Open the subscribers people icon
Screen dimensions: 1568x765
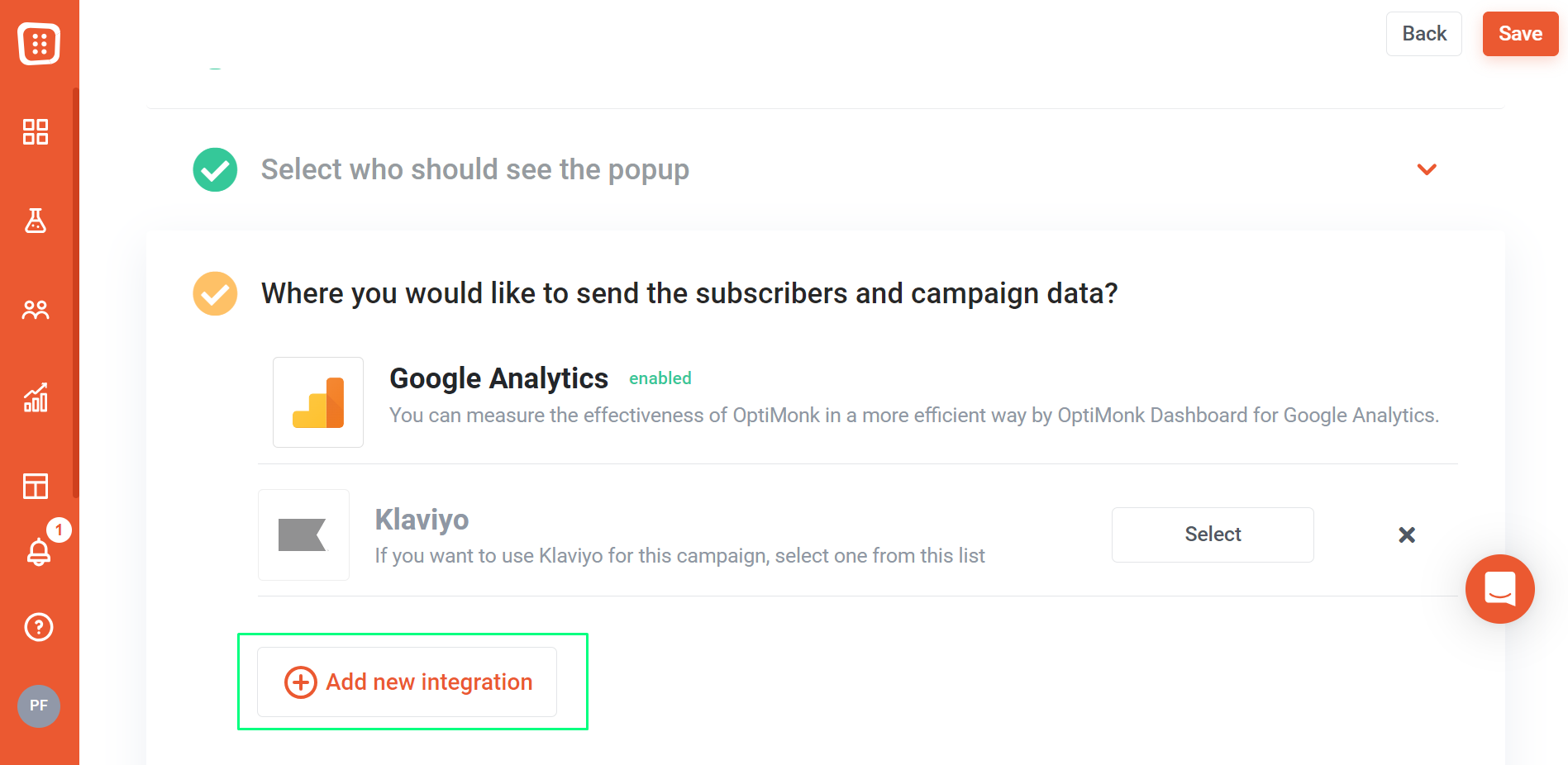click(36, 310)
